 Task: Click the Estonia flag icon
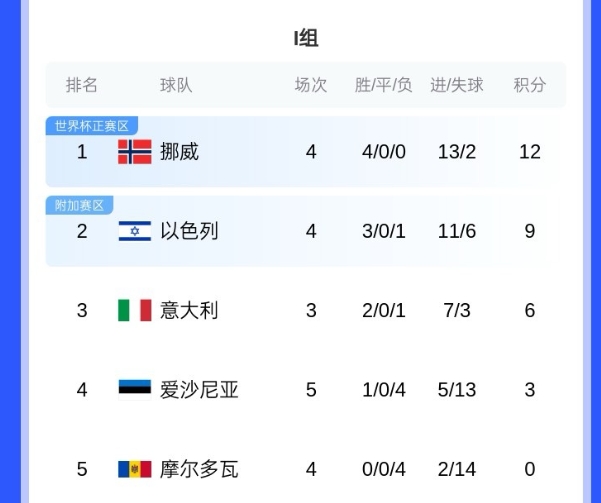134,389
